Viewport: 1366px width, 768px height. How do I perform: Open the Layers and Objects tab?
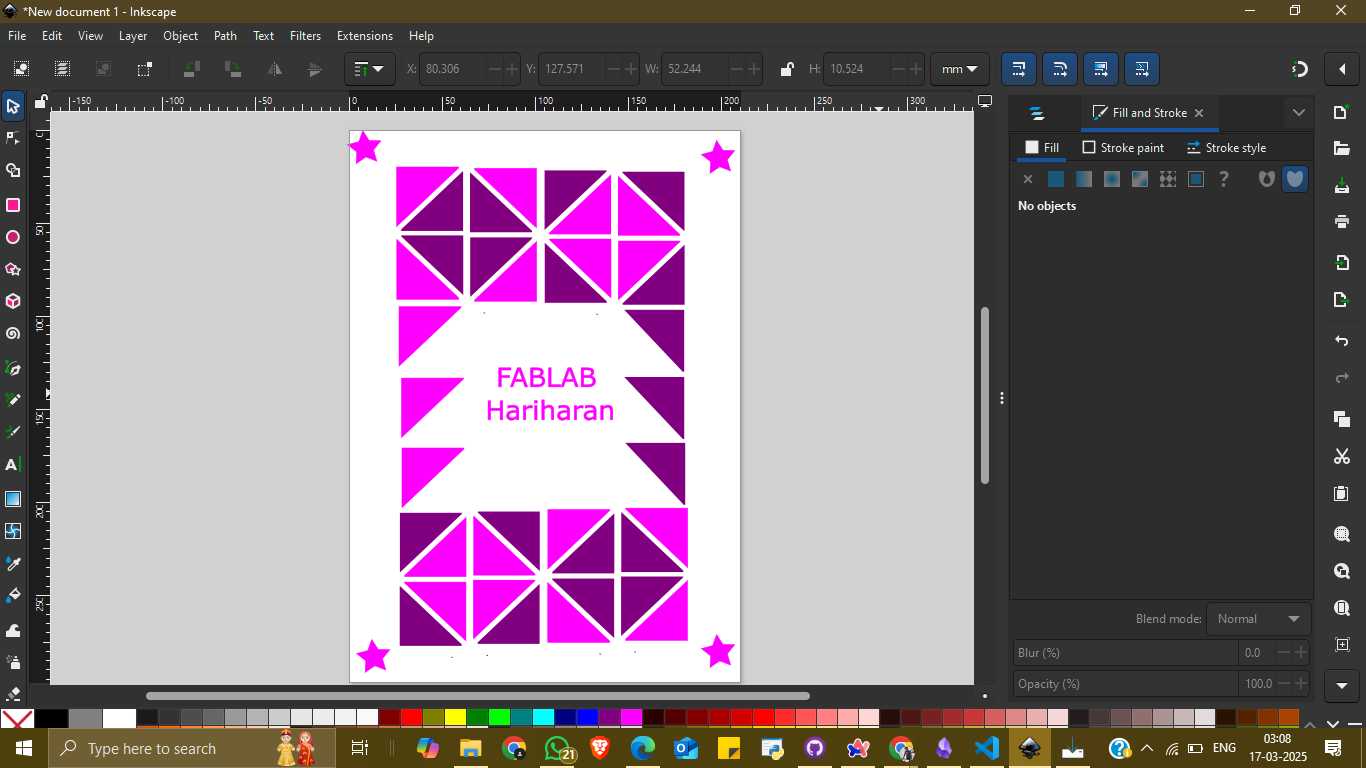tap(1037, 114)
